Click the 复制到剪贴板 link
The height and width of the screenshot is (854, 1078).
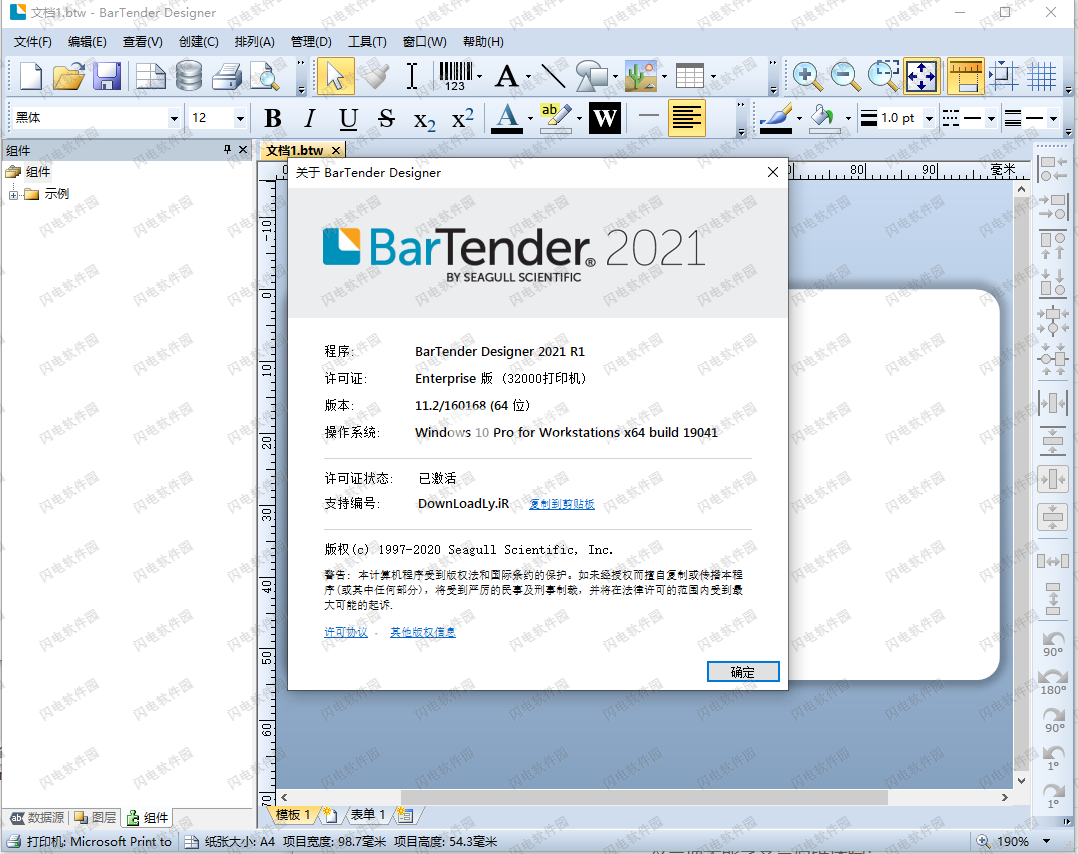point(562,504)
